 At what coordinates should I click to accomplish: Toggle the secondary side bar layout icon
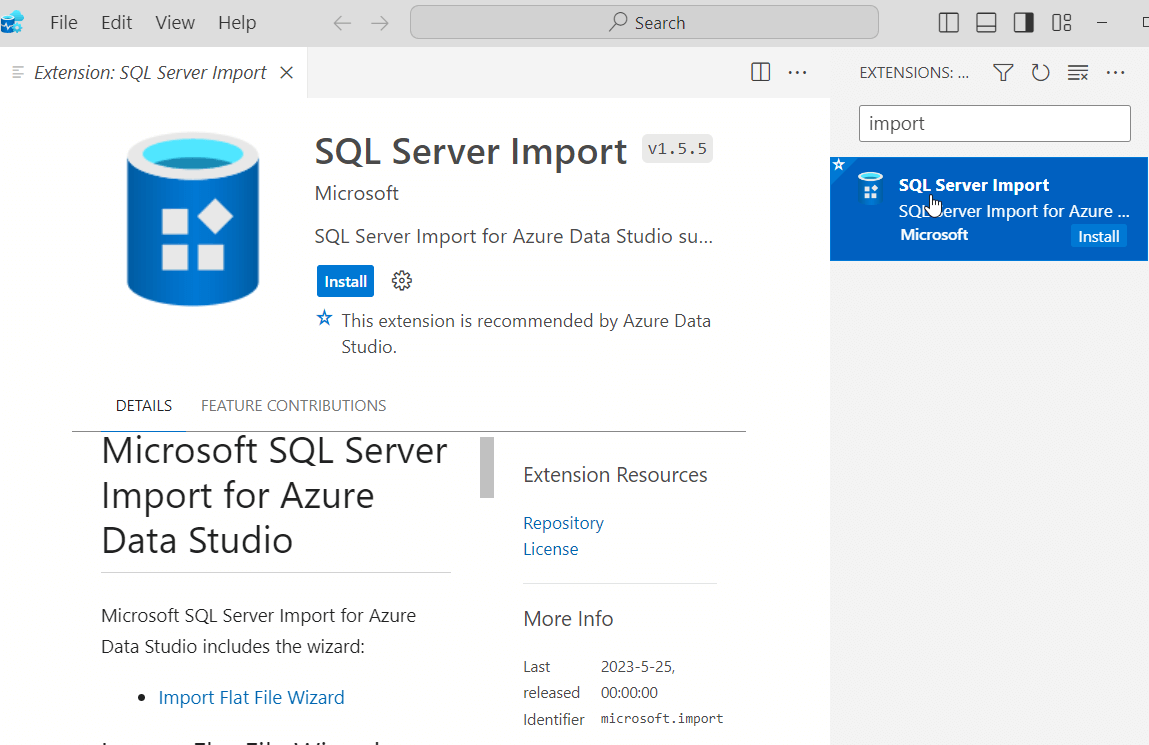pyautogui.click(x=1023, y=22)
